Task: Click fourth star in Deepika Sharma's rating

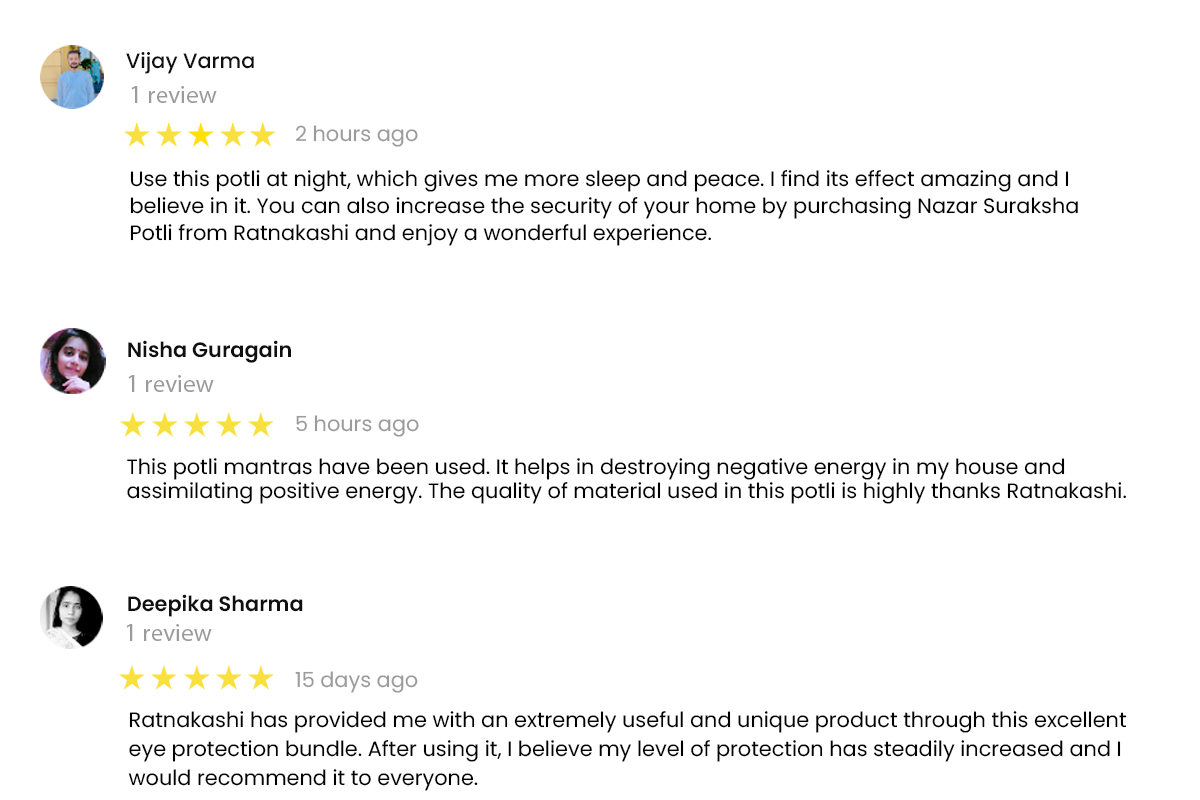Action: pyautogui.click(x=229, y=679)
